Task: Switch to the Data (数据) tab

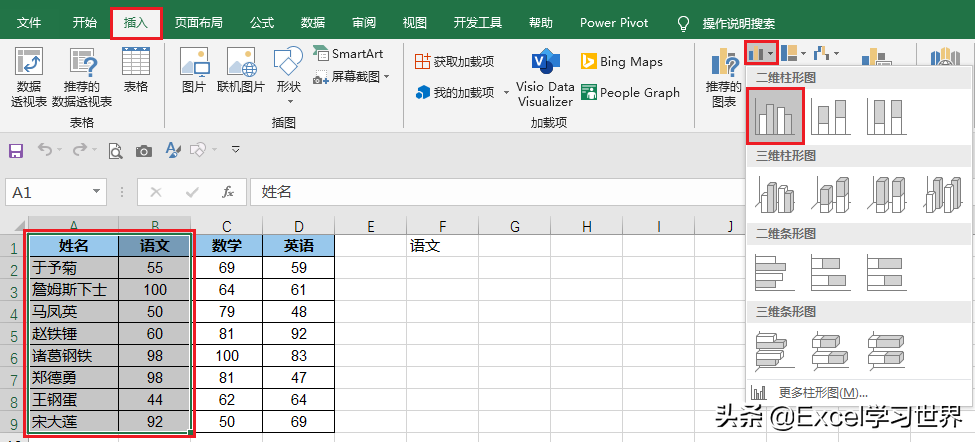Action: [313, 23]
